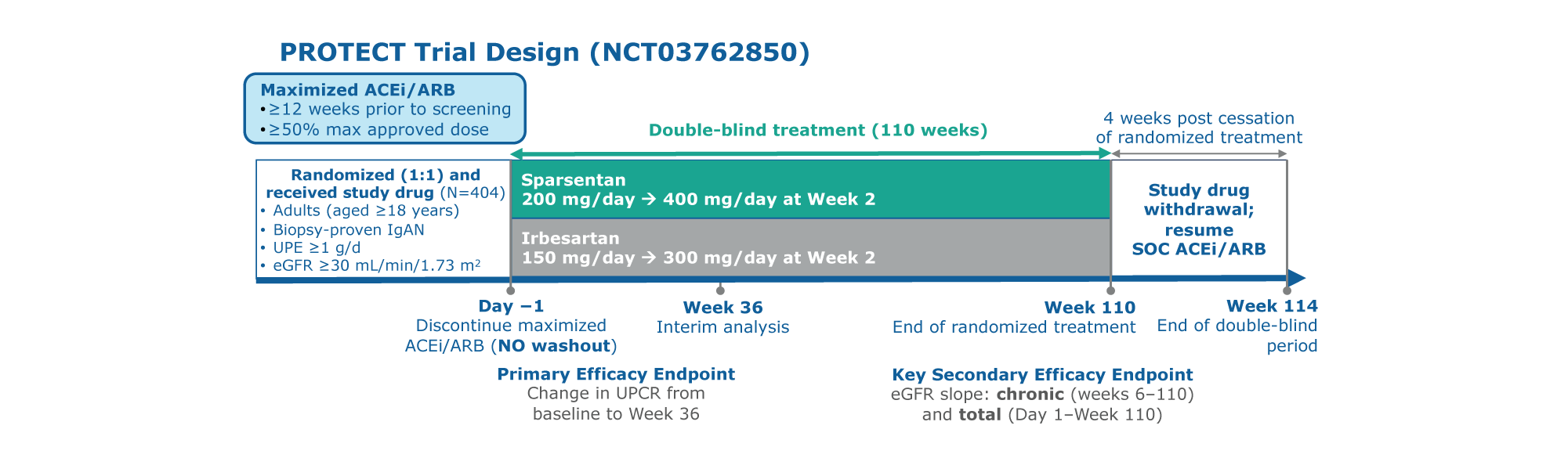Click the eGFR slope chronic description text
The width and height of the screenshot is (1568, 465).
(1042, 395)
